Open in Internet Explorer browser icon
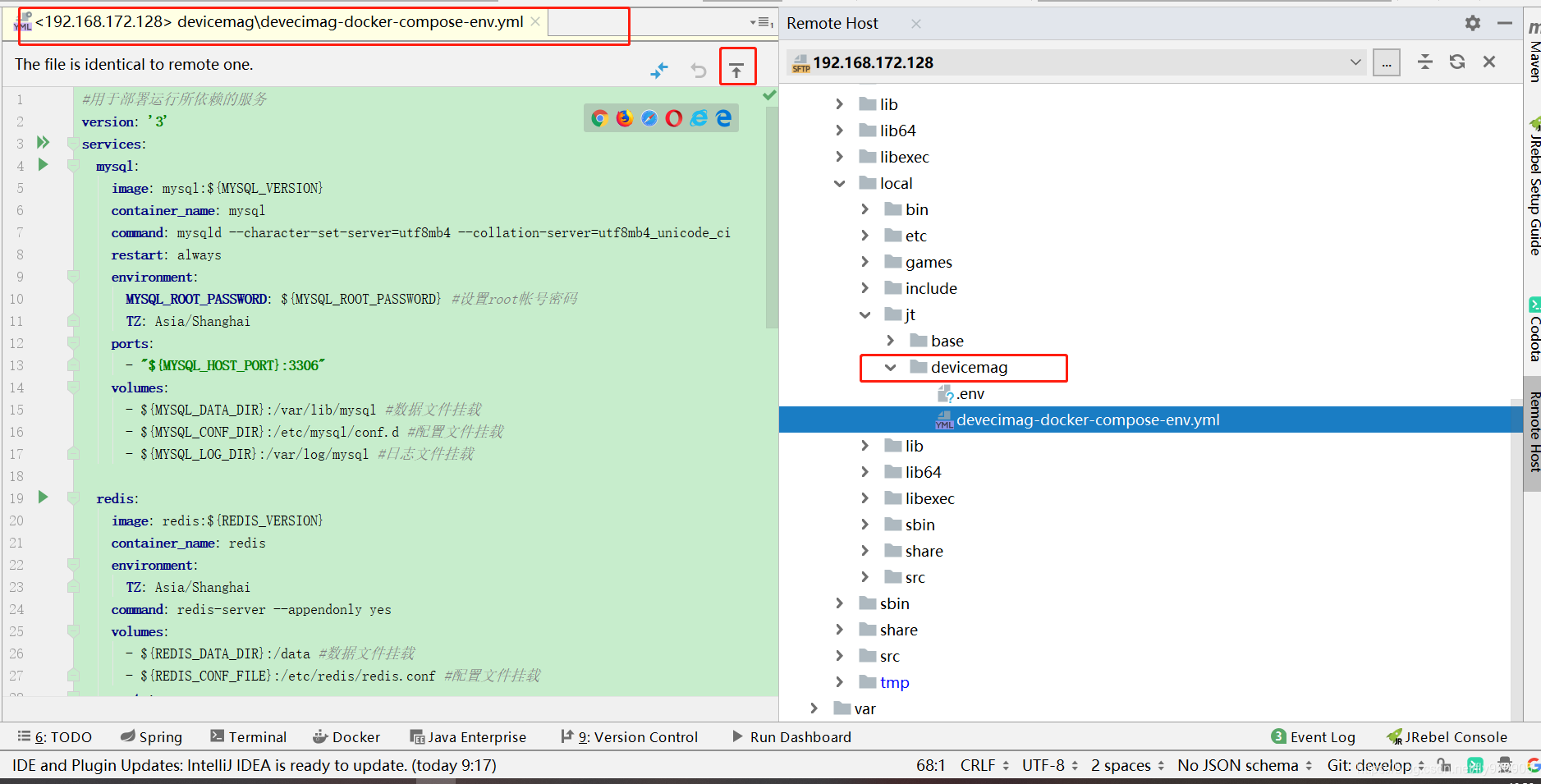 point(699,118)
